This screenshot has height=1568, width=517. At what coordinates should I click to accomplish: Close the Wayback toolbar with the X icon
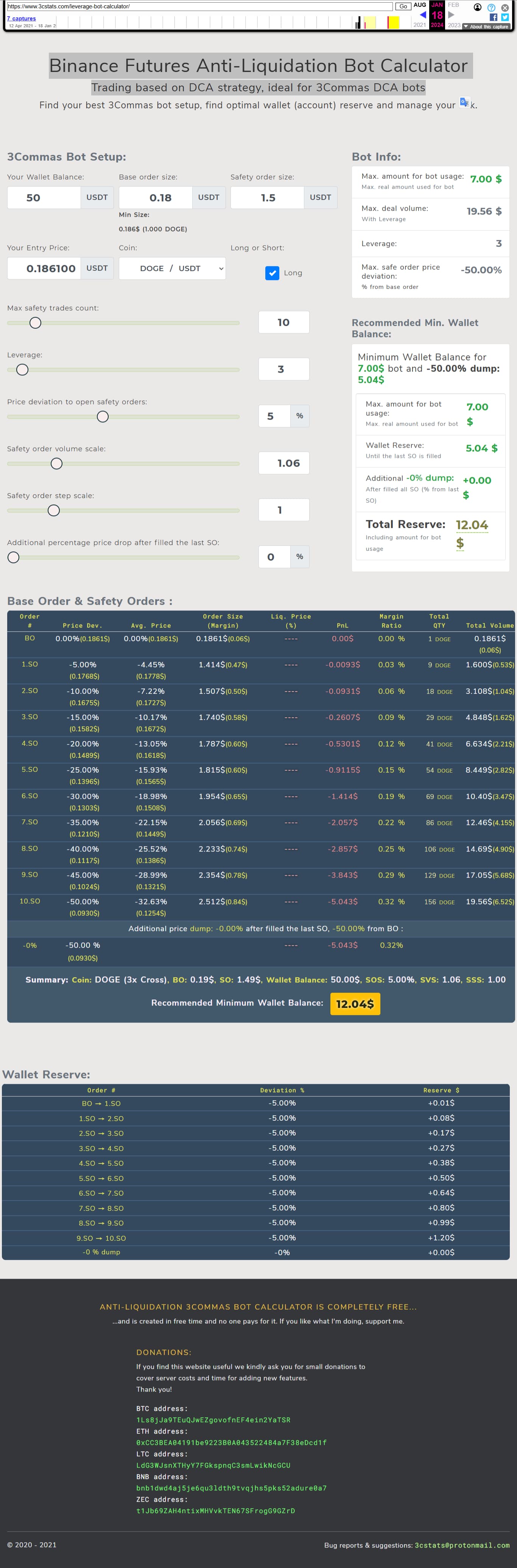click(505, 8)
